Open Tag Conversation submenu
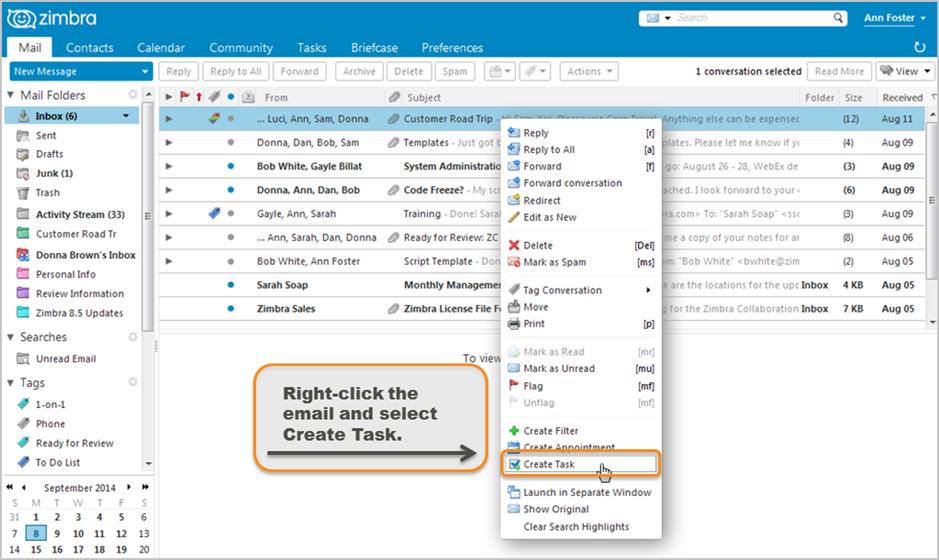 click(580, 290)
